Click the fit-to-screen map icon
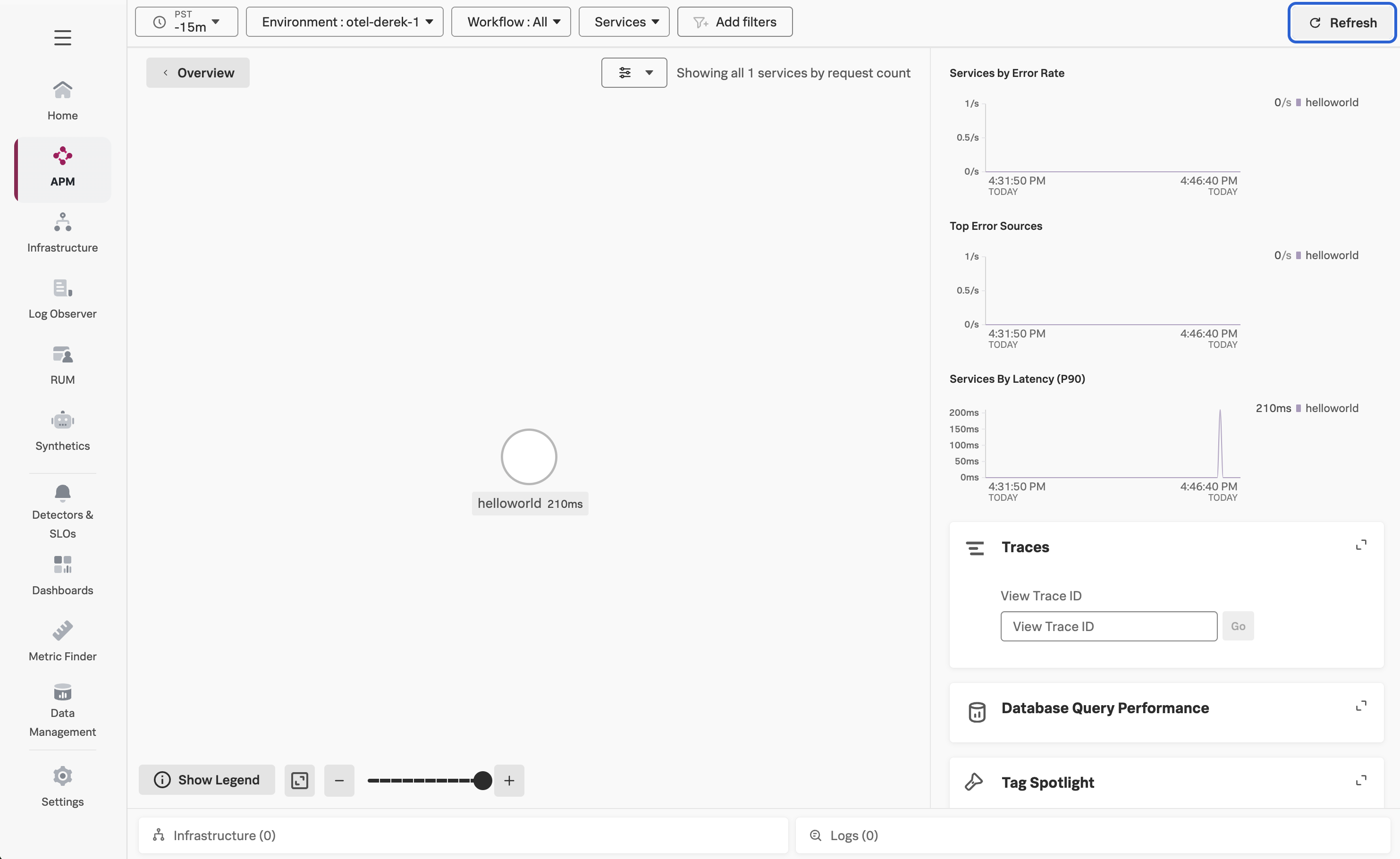 299,780
